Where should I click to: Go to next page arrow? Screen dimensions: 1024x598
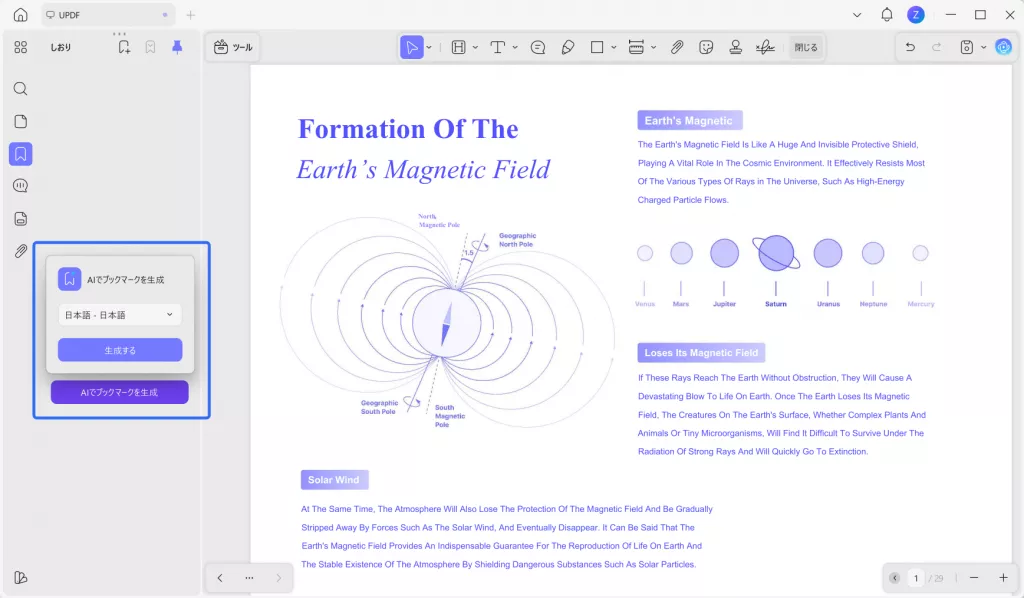click(278, 578)
